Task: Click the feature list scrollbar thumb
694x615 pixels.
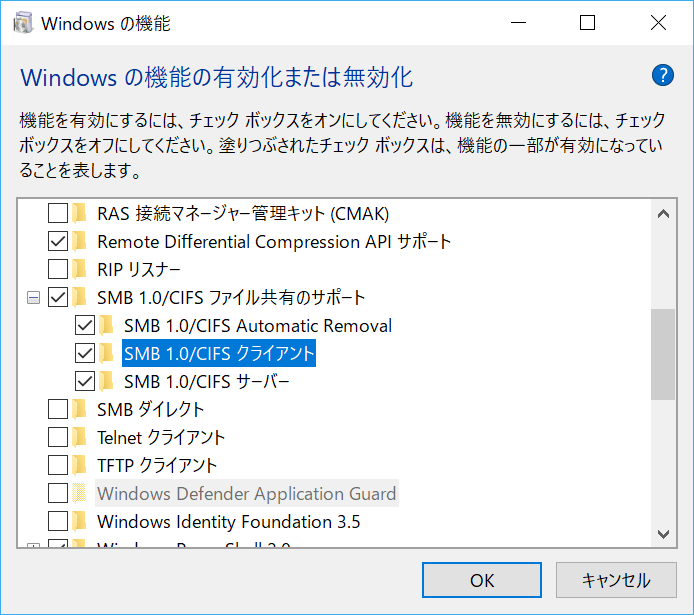Action: (x=663, y=354)
